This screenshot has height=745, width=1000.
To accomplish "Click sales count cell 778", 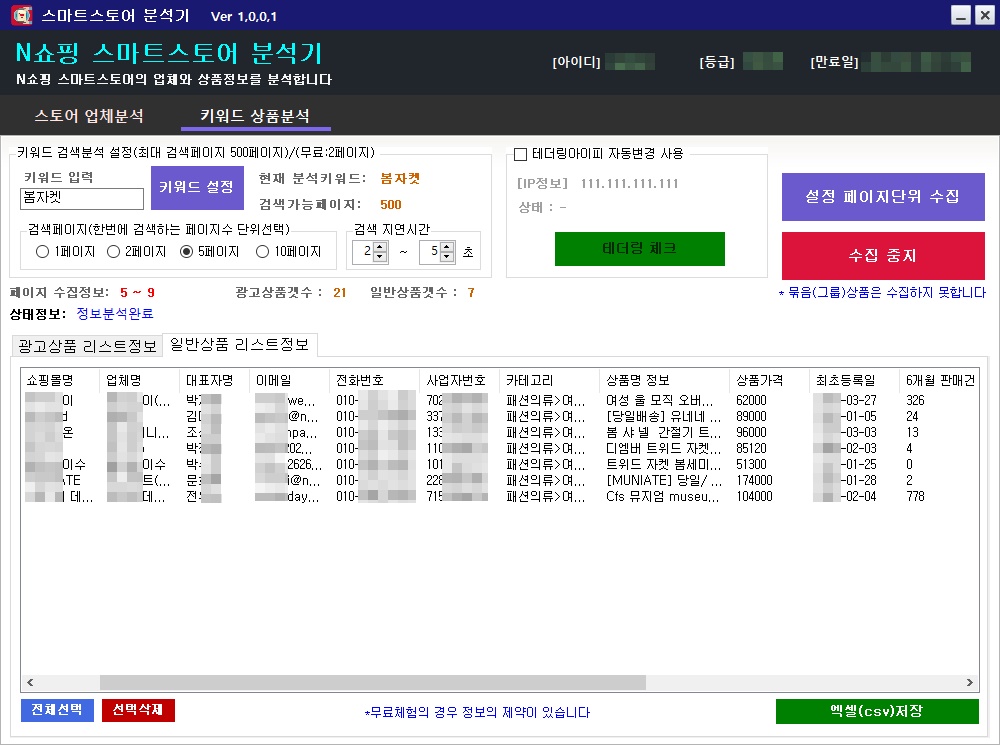I will pyautogui.click(x=916, y=496).
